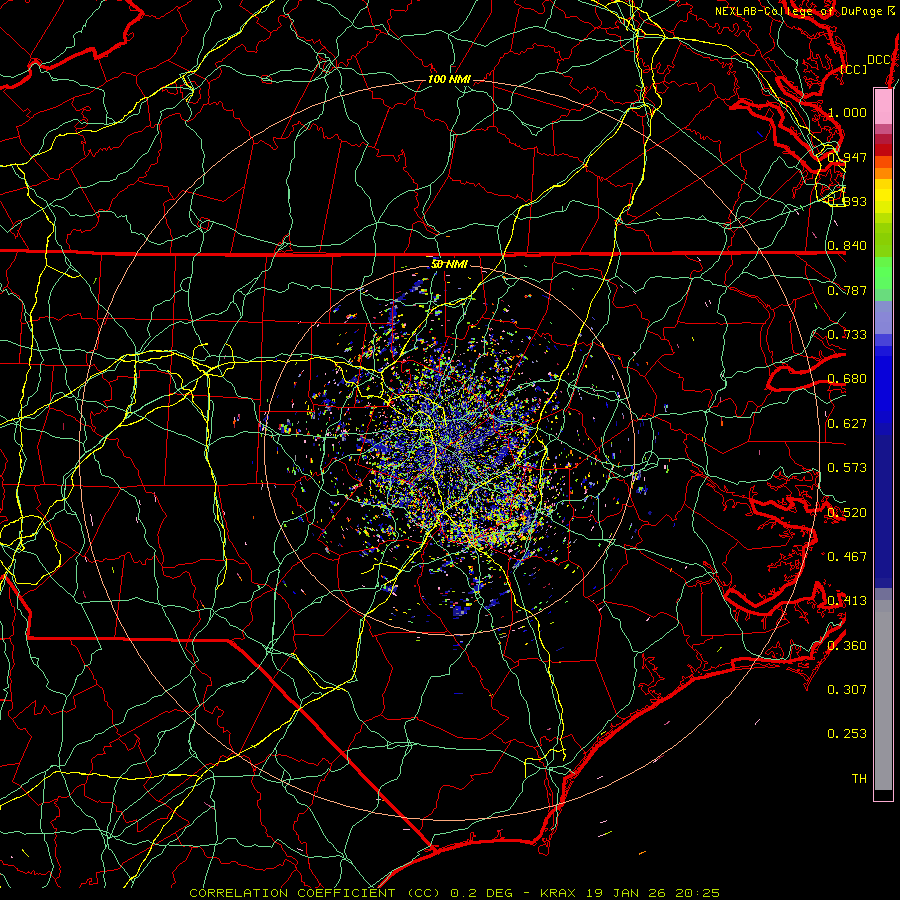Click the 1.000 scale value

[x=847, y=112]
